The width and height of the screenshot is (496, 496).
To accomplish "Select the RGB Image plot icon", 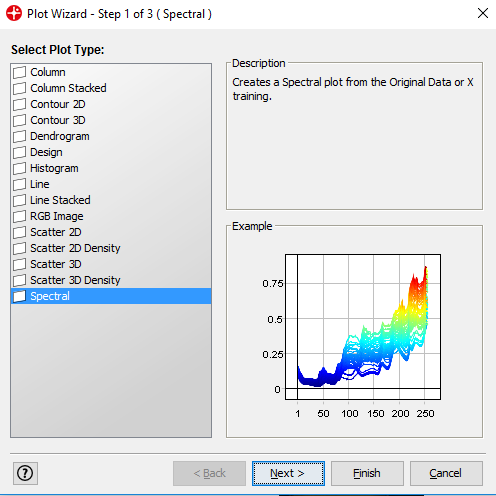I will point(19,216).
